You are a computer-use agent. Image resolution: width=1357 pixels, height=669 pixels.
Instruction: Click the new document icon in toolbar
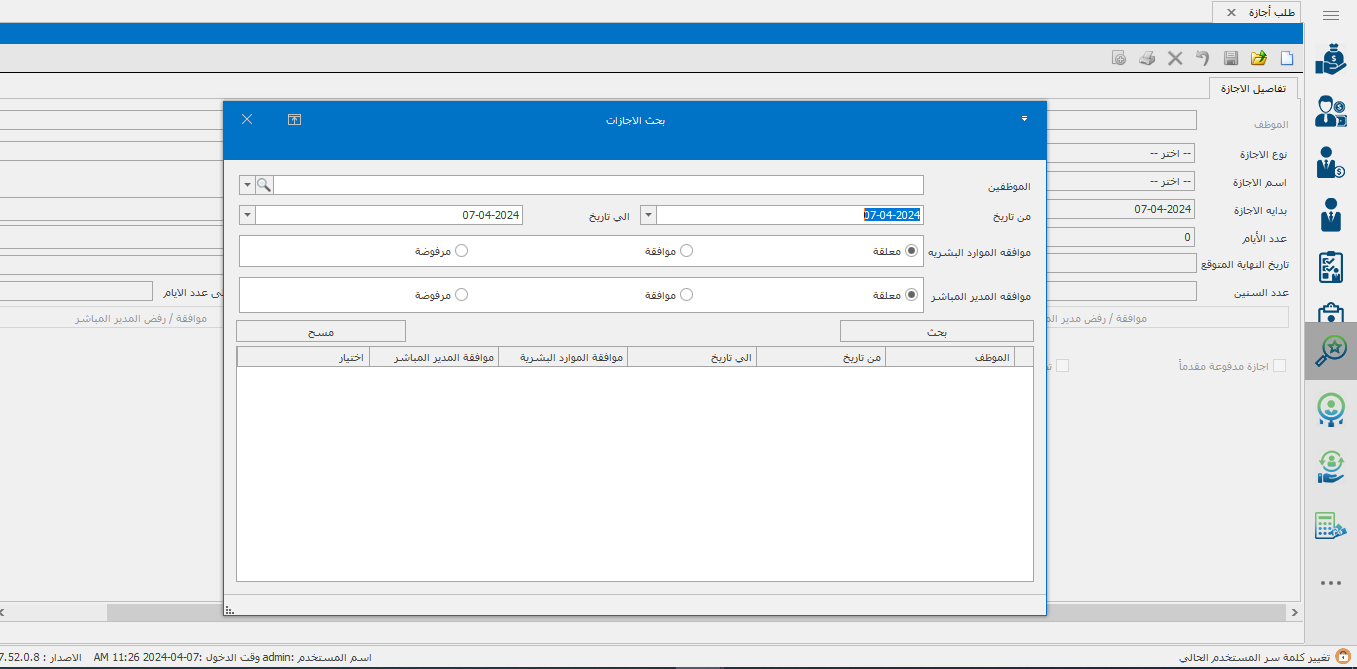click(x=1287, y=59)
